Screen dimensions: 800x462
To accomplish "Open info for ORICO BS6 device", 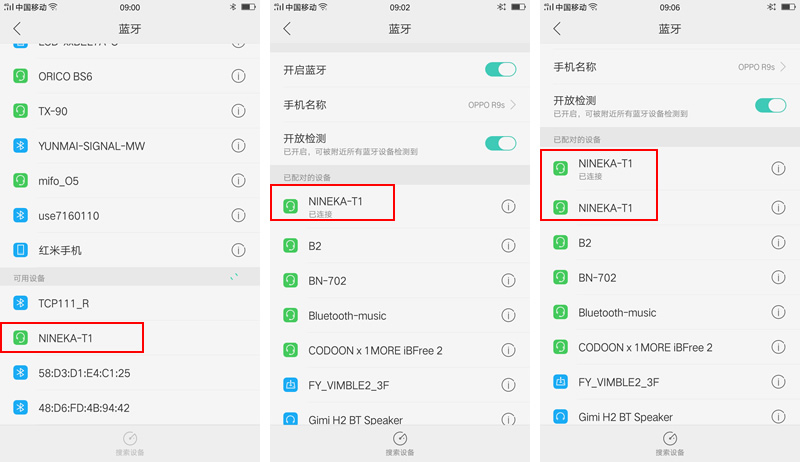I will pos(238,76).
